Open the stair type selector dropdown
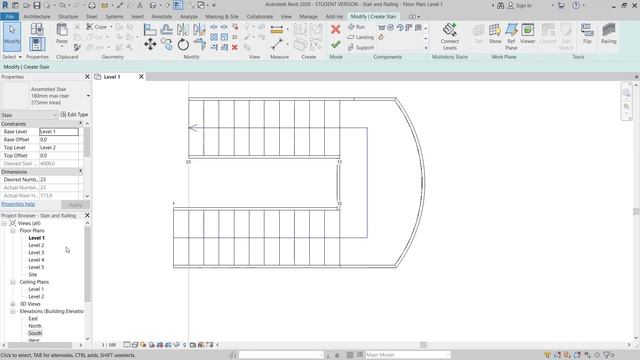The image size is (640, 360). pyautogui.click(x=88, y=96)
